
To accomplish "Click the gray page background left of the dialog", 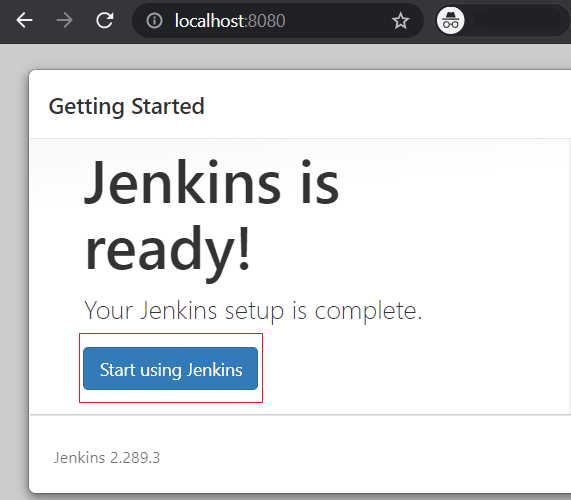I will point(14,273).
